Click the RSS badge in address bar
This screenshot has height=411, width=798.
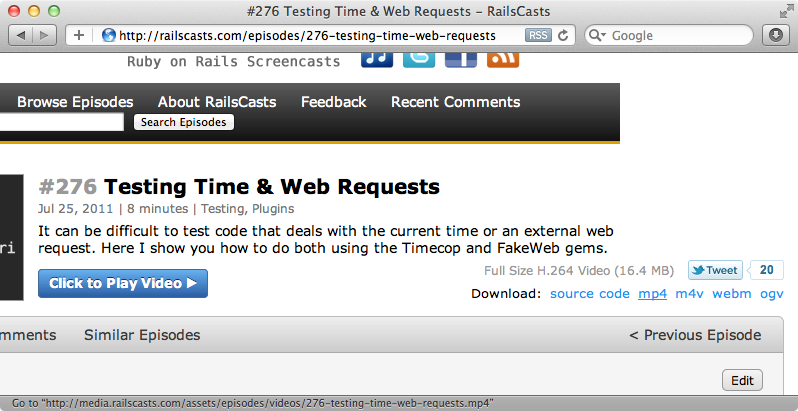538,35
